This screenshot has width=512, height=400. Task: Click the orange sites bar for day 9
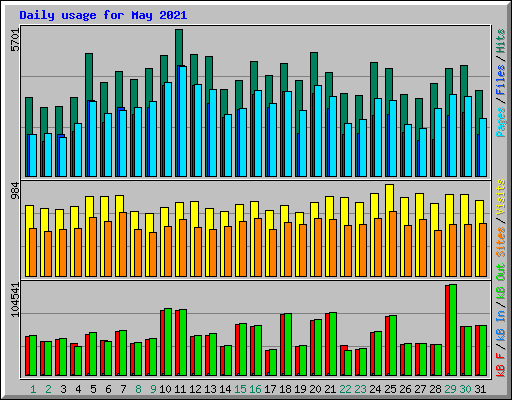tap(153, 254)
